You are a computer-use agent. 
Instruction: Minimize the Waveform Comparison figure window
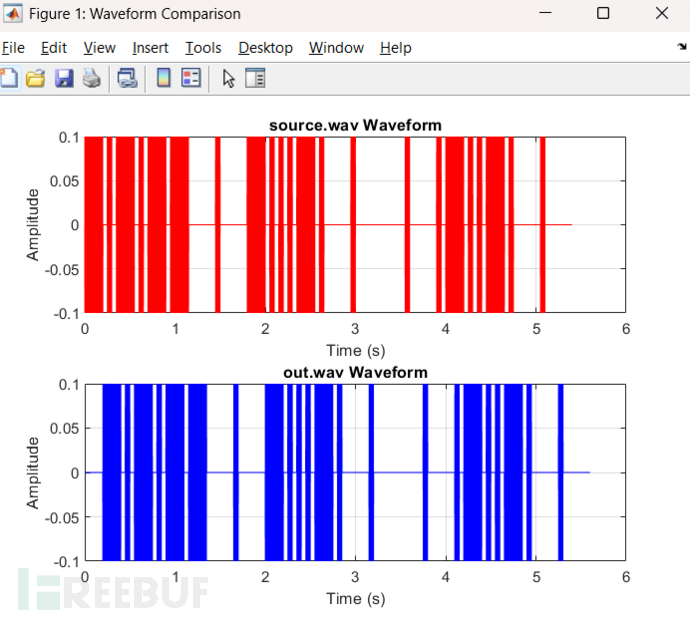pyautogui.click(x=545, y=13)
